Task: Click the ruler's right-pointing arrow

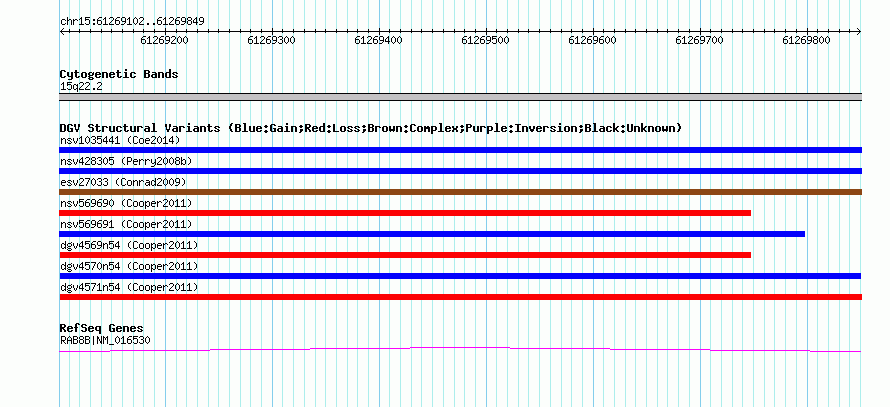Action: [x=859, y=31]
